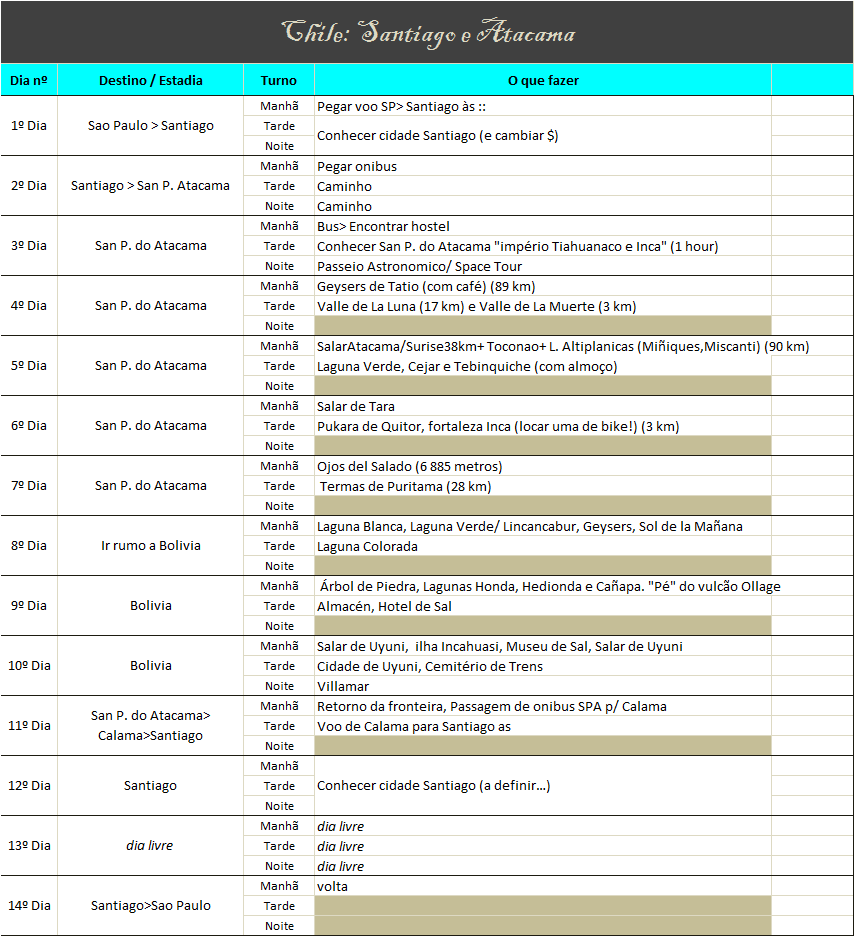This screenshot has width=854, height=936.
Task: Select the 'Ir rumo a Bolivia' destination cell
Action: 150,546
